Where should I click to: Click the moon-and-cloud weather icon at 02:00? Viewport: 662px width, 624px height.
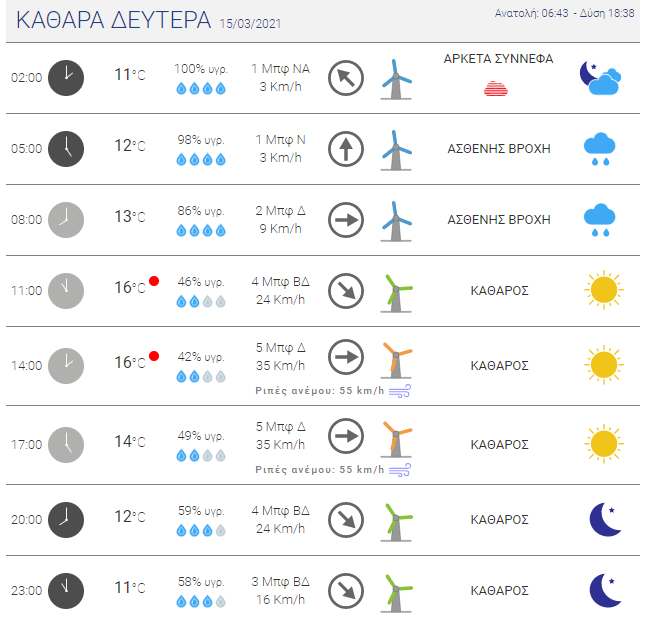(600, 78)
